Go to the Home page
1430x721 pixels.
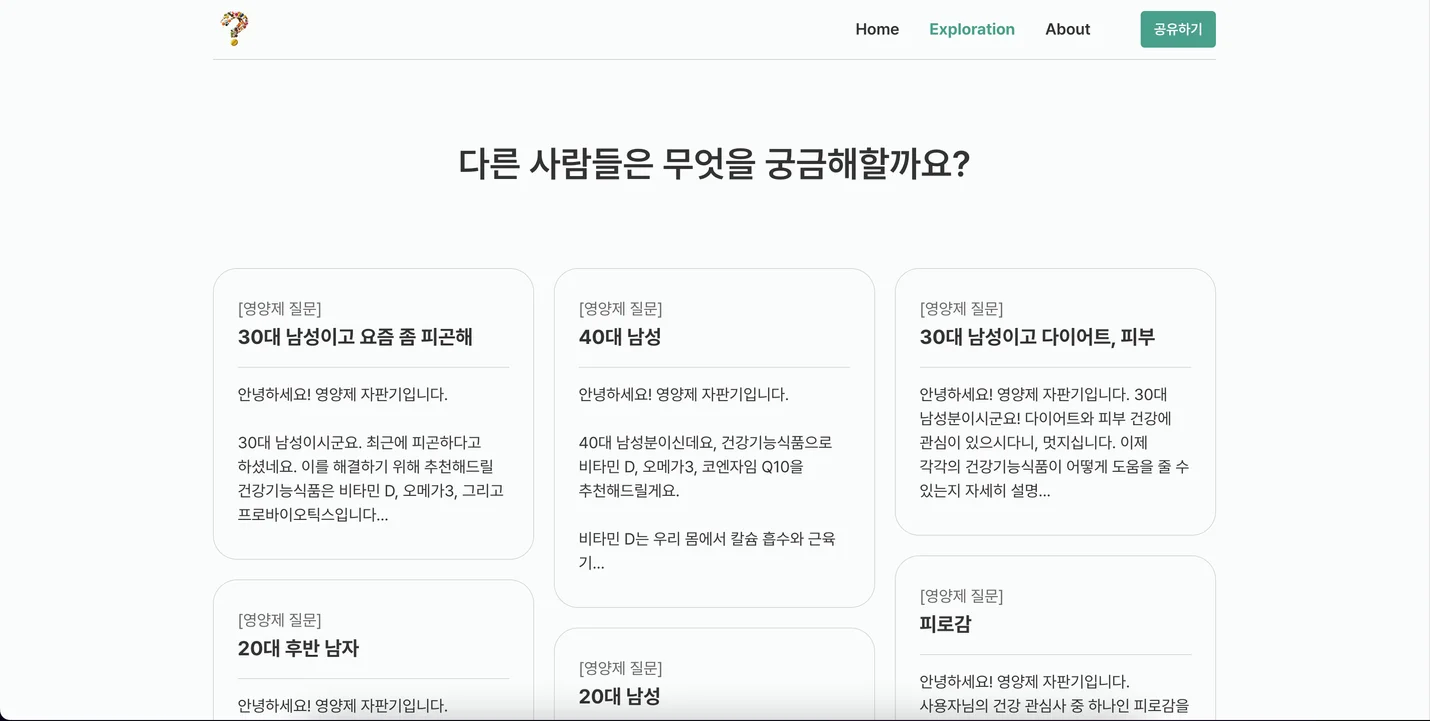coord(877,29)
